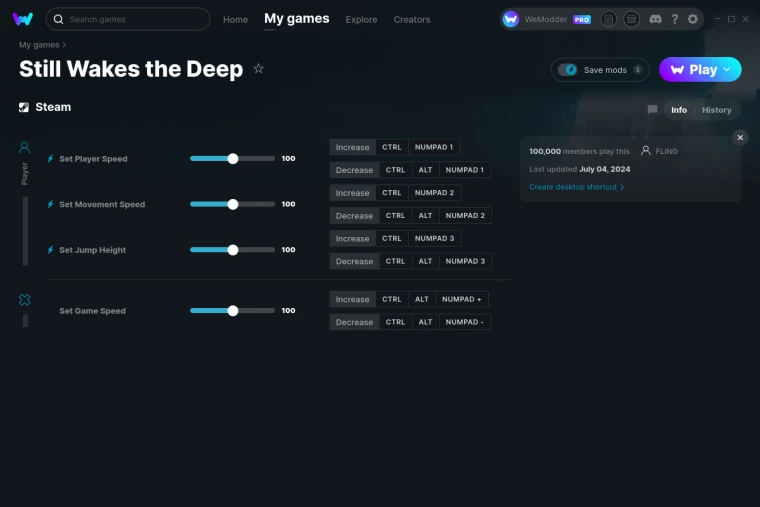Click the Save mods count badge
The height and width of the screenshot is (507, 760).
[637, 70]
